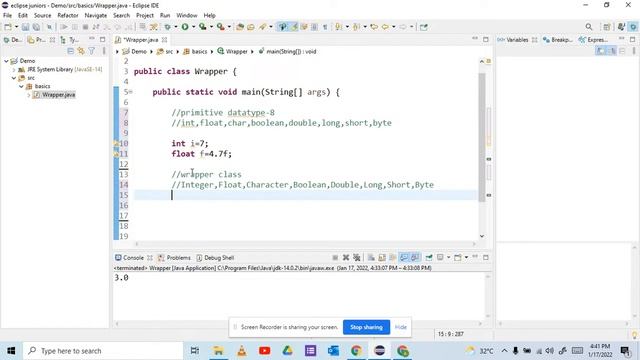
Task: Collapse the basics package node
Action: pyautogui.click(x=21, y=87)
